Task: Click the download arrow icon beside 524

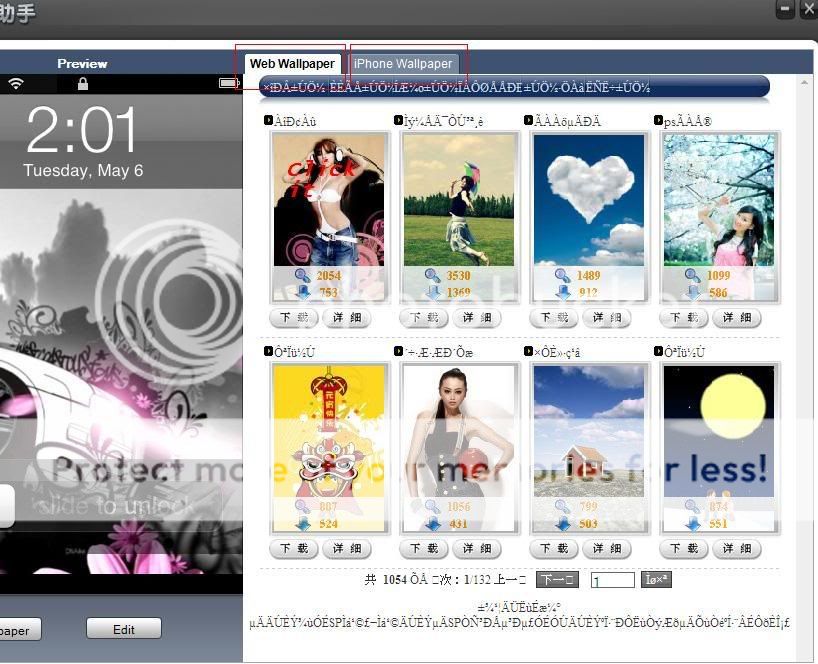Action: [x=303, y=523]
